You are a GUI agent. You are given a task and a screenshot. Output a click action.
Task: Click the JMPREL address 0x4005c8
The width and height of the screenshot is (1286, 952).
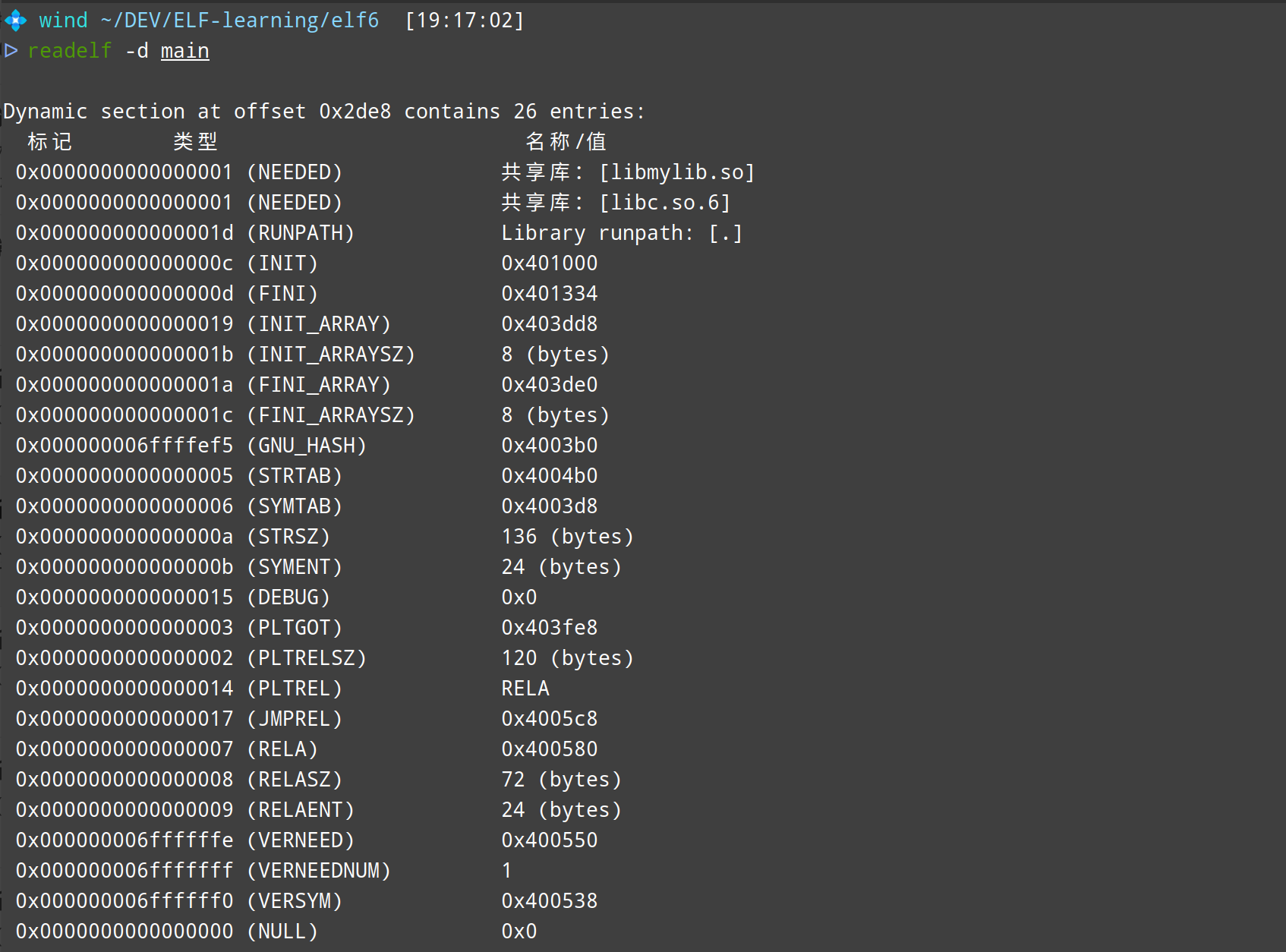[x=550, y=719]
